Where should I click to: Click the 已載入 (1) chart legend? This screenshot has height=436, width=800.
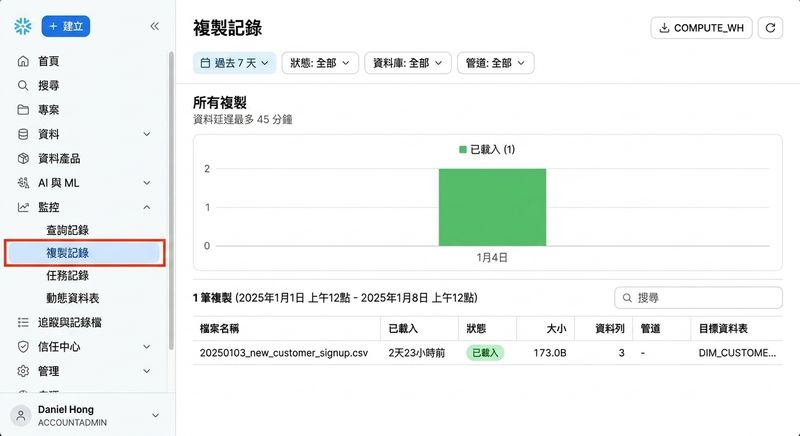(487, 149)
